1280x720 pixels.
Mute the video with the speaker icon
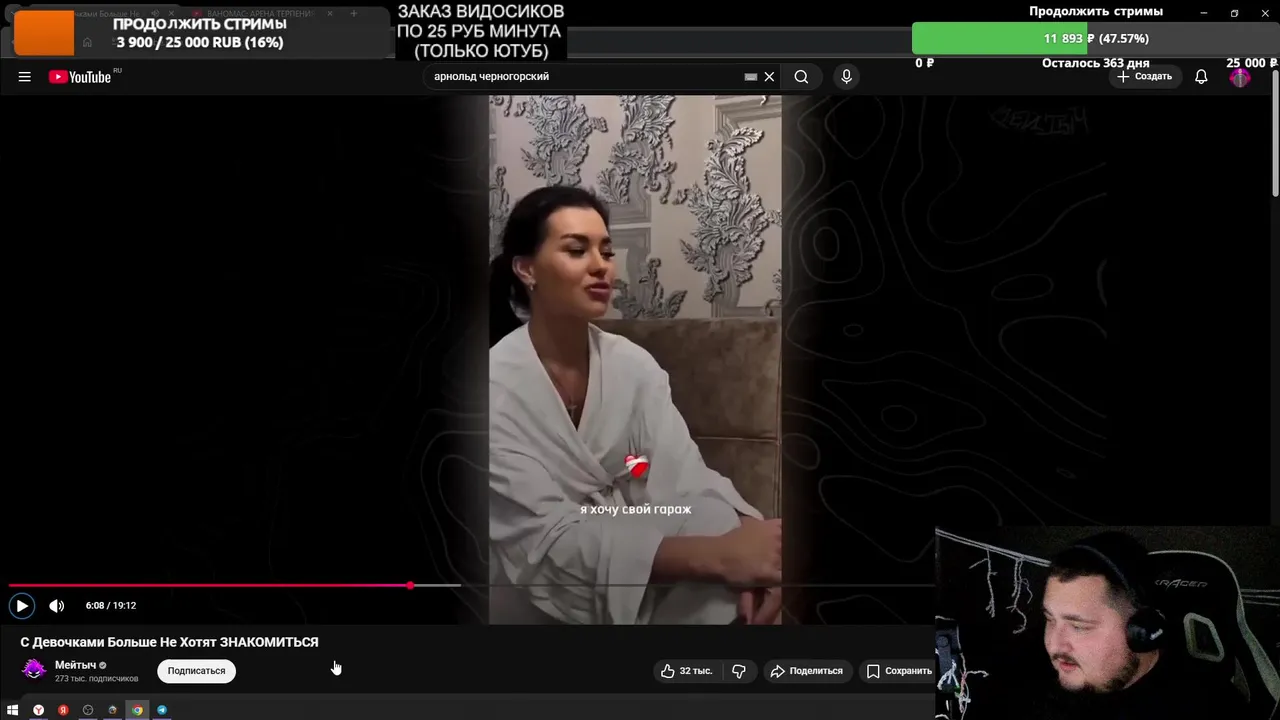57,605
